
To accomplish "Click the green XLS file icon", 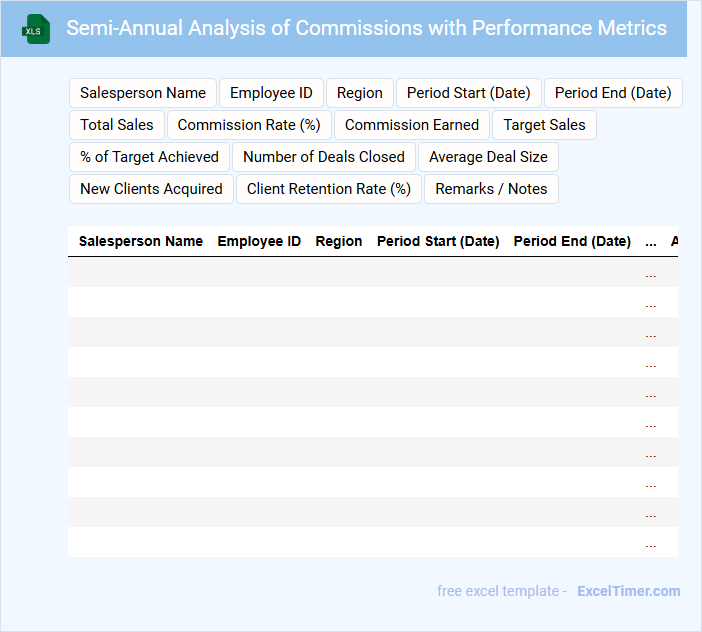I will point(36,29).
